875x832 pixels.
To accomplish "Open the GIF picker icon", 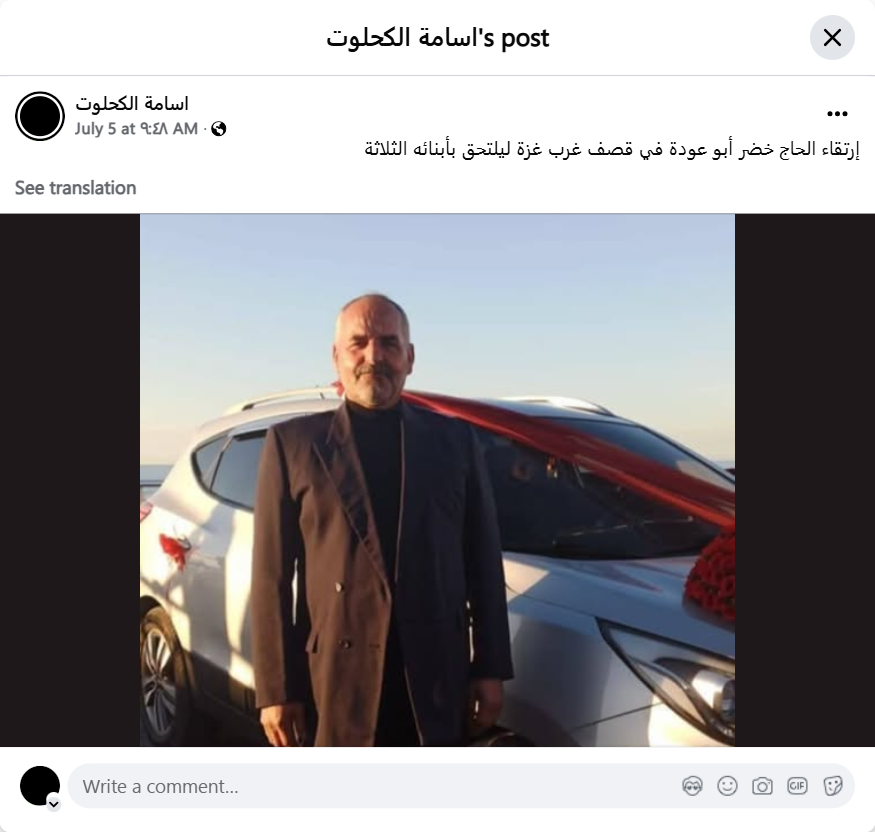I will coord(797,786).
